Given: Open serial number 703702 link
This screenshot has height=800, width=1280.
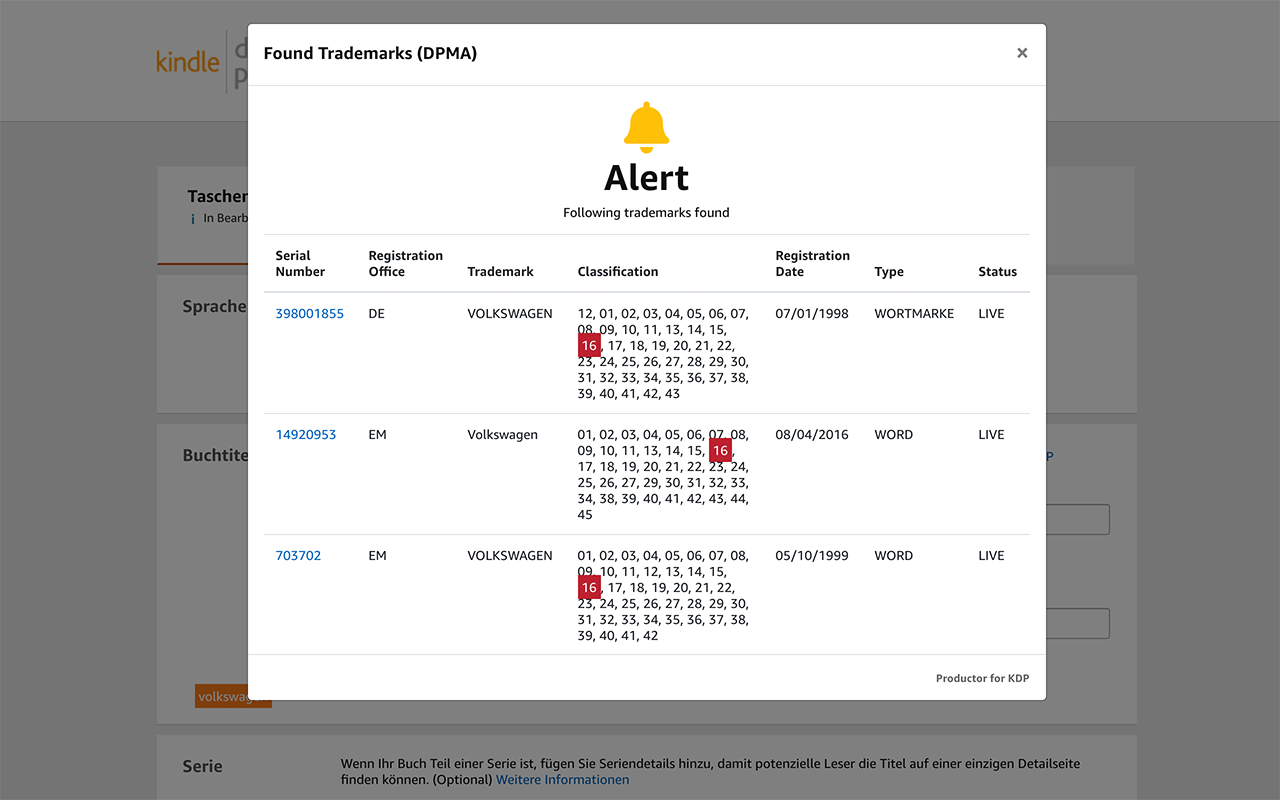Looking at the screenshot, I should pos(298,556).
